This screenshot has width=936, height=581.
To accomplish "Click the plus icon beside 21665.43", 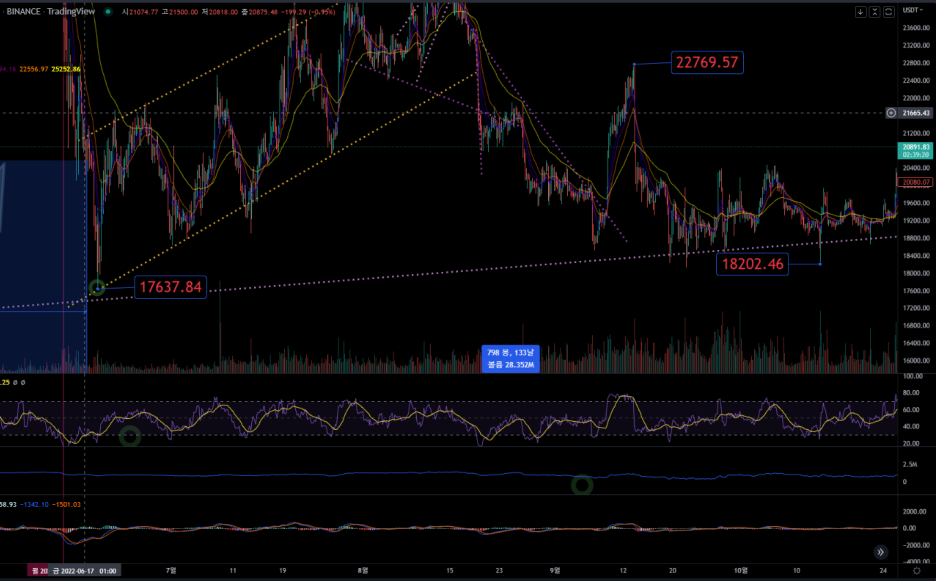I will tap(891, 113).
